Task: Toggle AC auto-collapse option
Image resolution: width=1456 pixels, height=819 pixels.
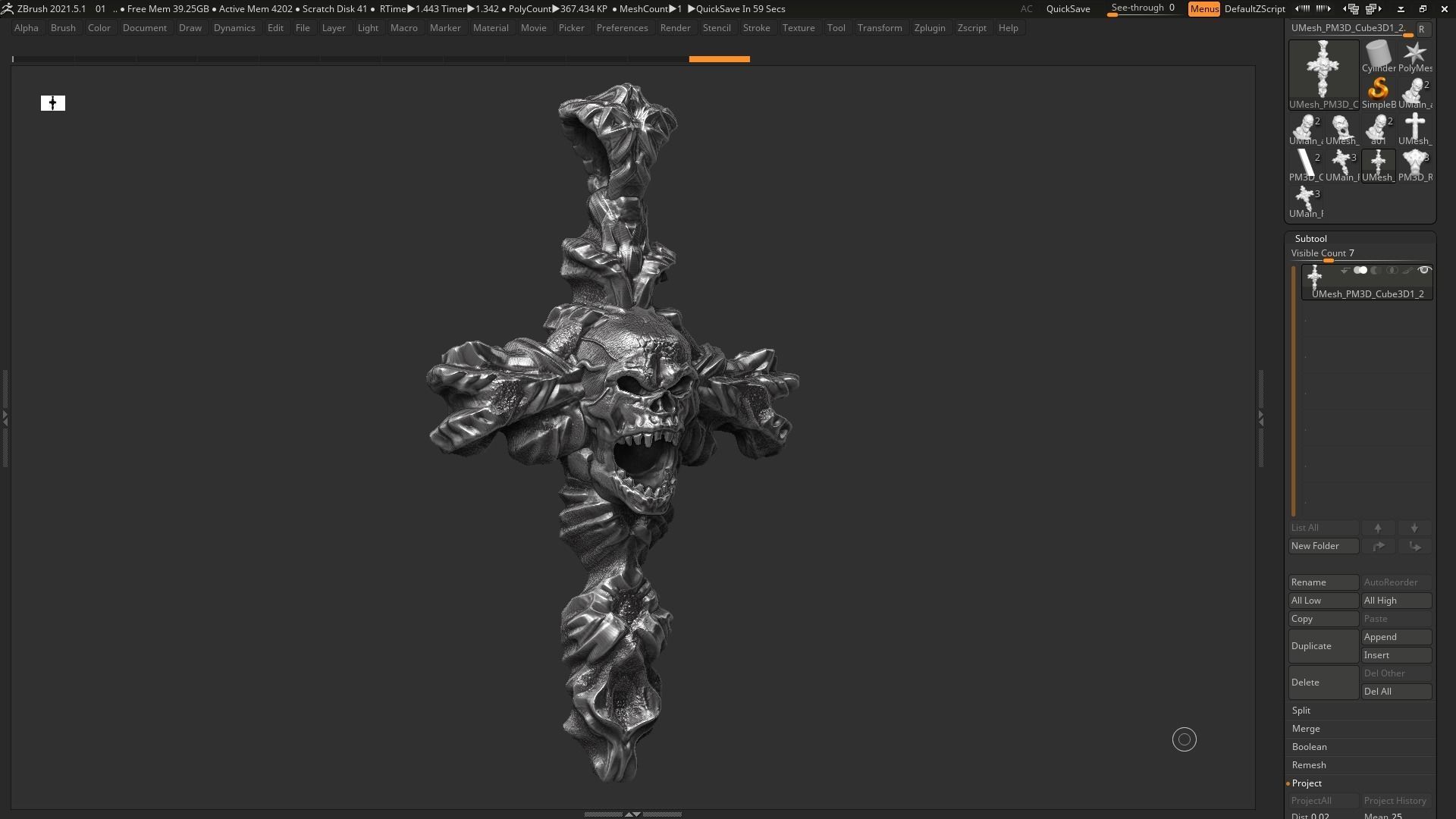Action: (1026, 9)
